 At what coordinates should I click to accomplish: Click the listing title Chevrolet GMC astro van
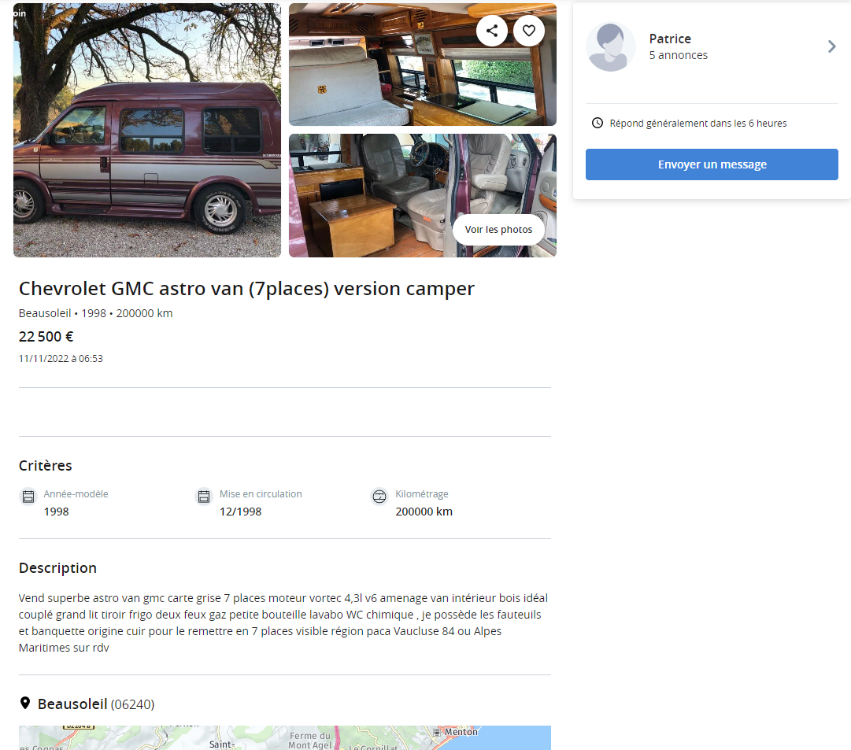click(246, 288)
